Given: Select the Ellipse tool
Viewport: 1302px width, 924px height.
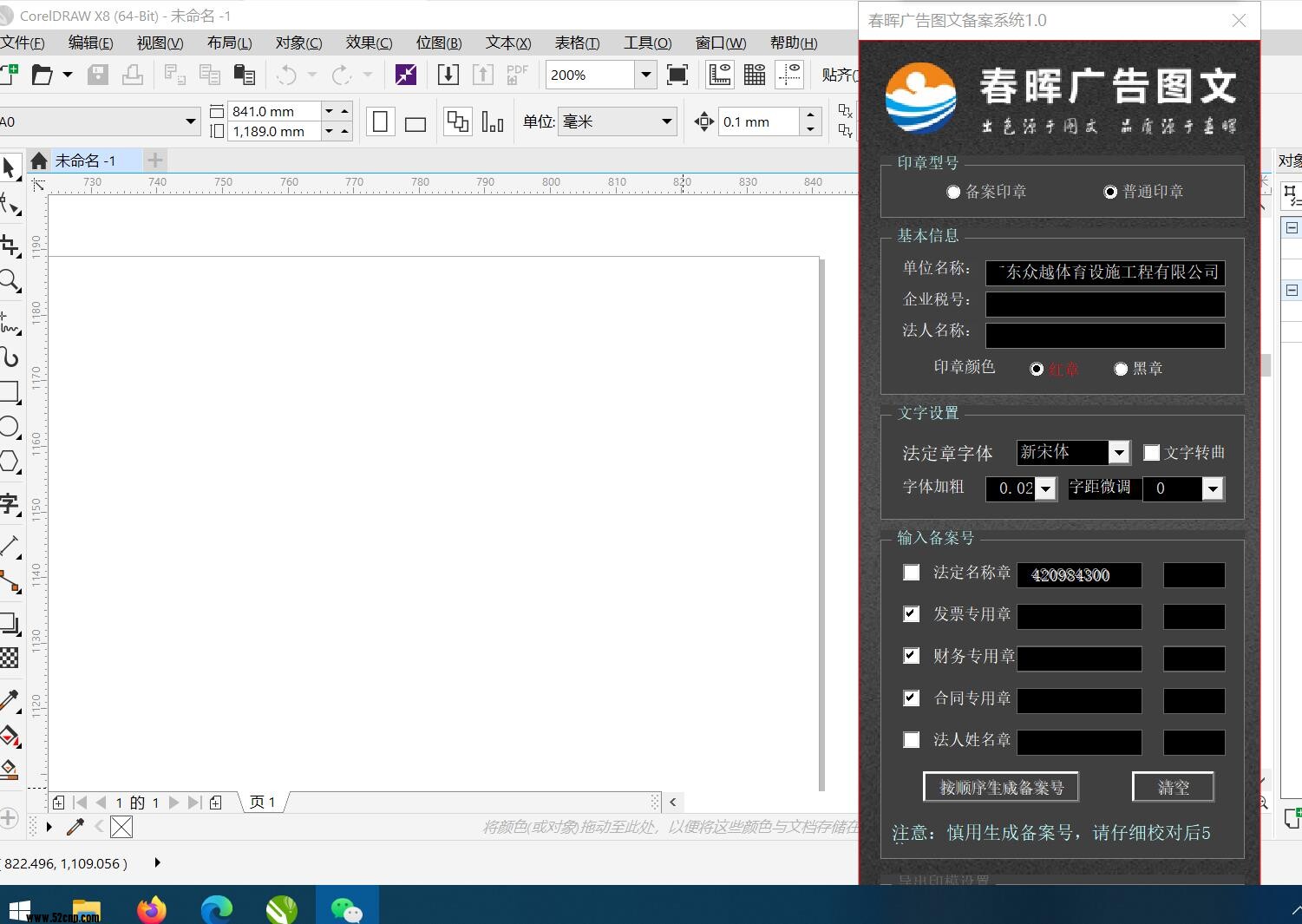Looking at the screenshot, I should [10, 427].
